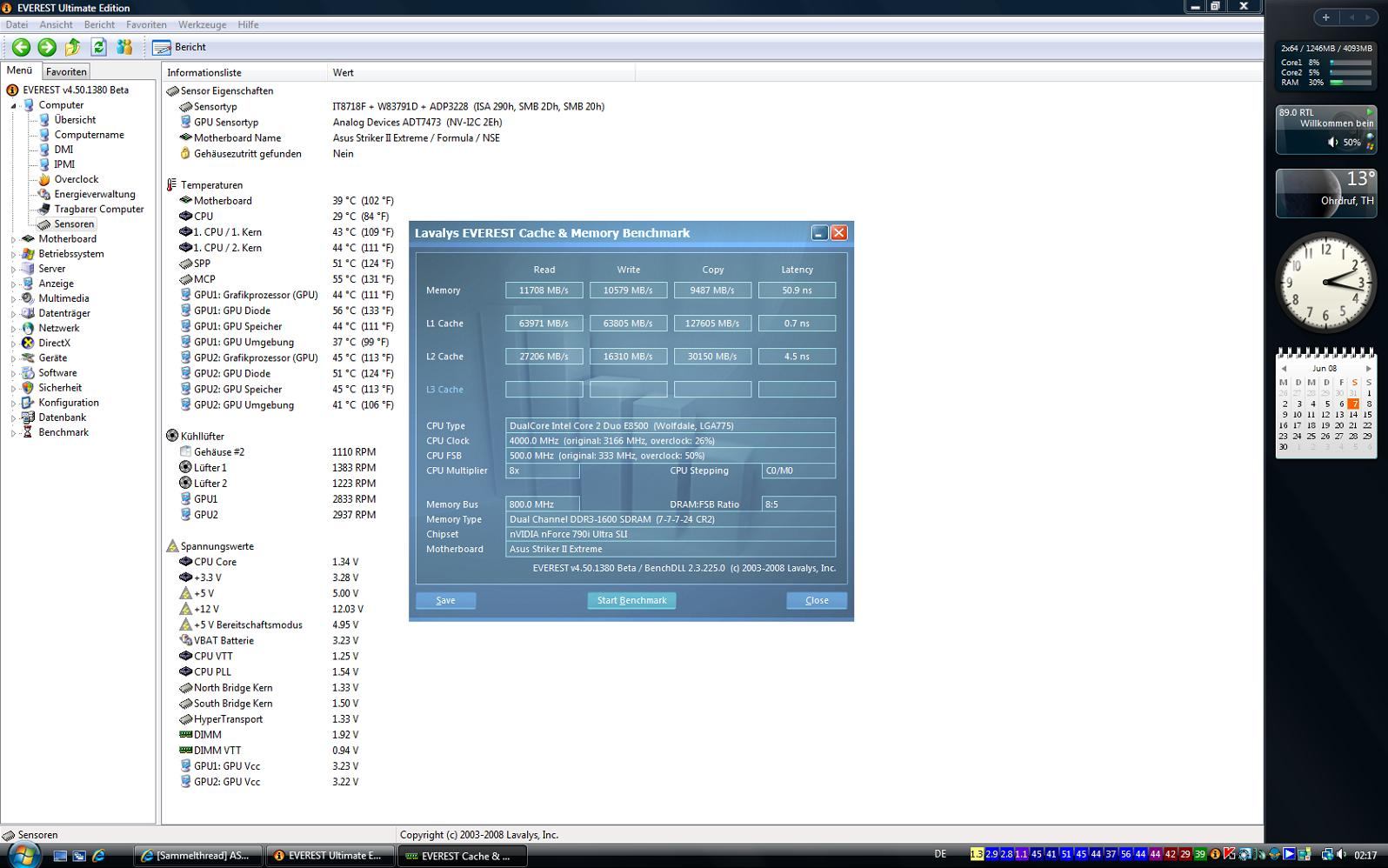The width and height of the screenshot is (1388, 868).
Task: Collapse the Computer tree node
Action: [13, 105]
